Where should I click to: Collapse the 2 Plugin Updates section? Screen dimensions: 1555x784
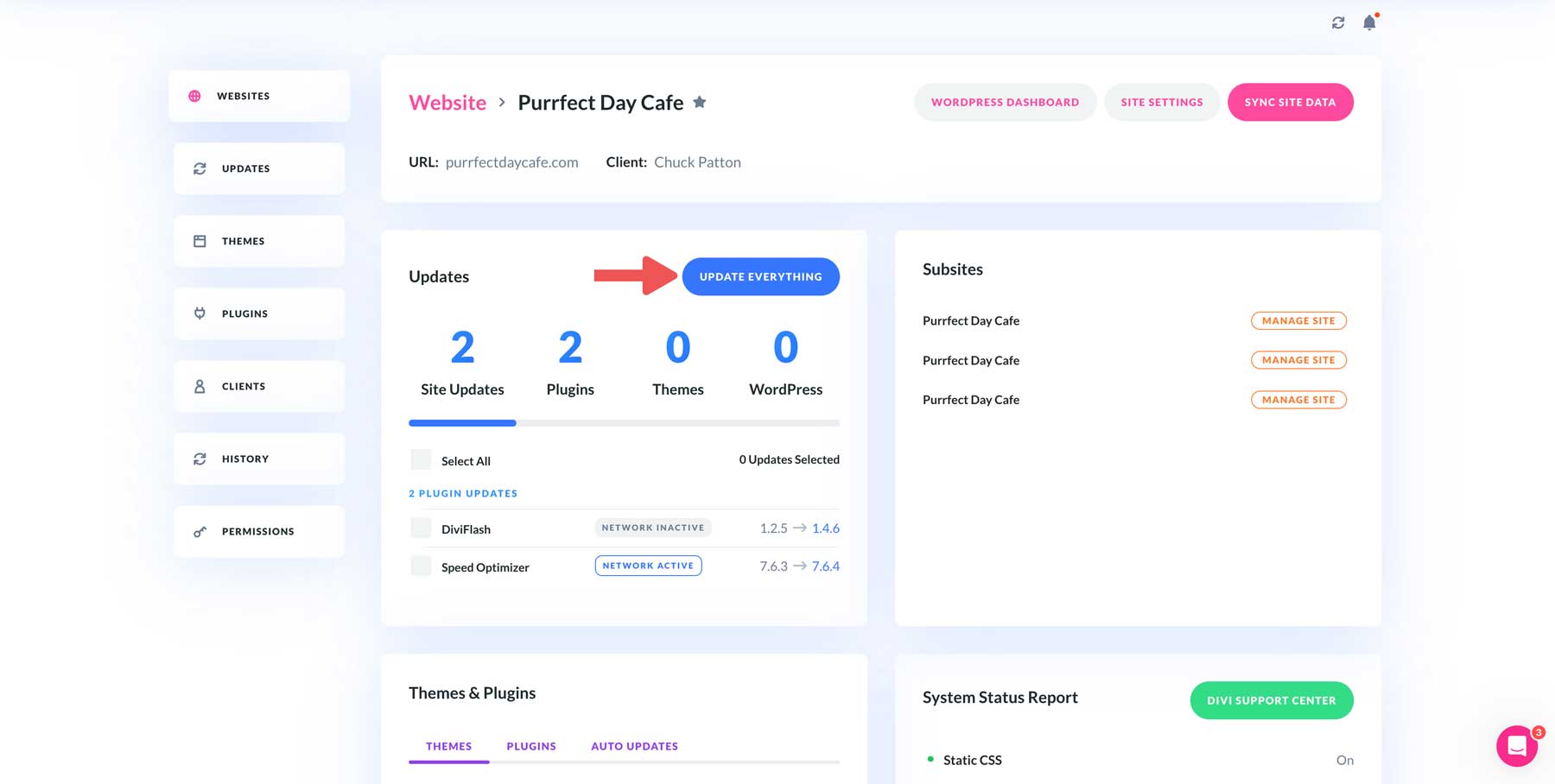[463, 493]
